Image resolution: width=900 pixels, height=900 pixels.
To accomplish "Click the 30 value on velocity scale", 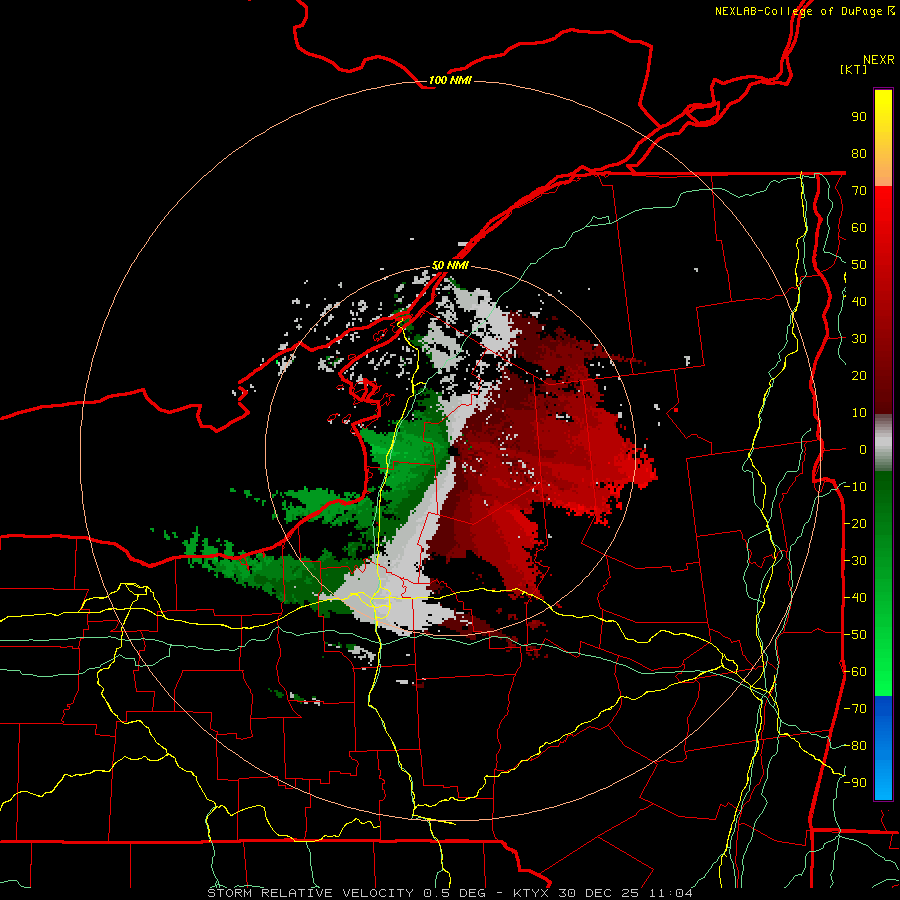I will [x=859, y=339].
